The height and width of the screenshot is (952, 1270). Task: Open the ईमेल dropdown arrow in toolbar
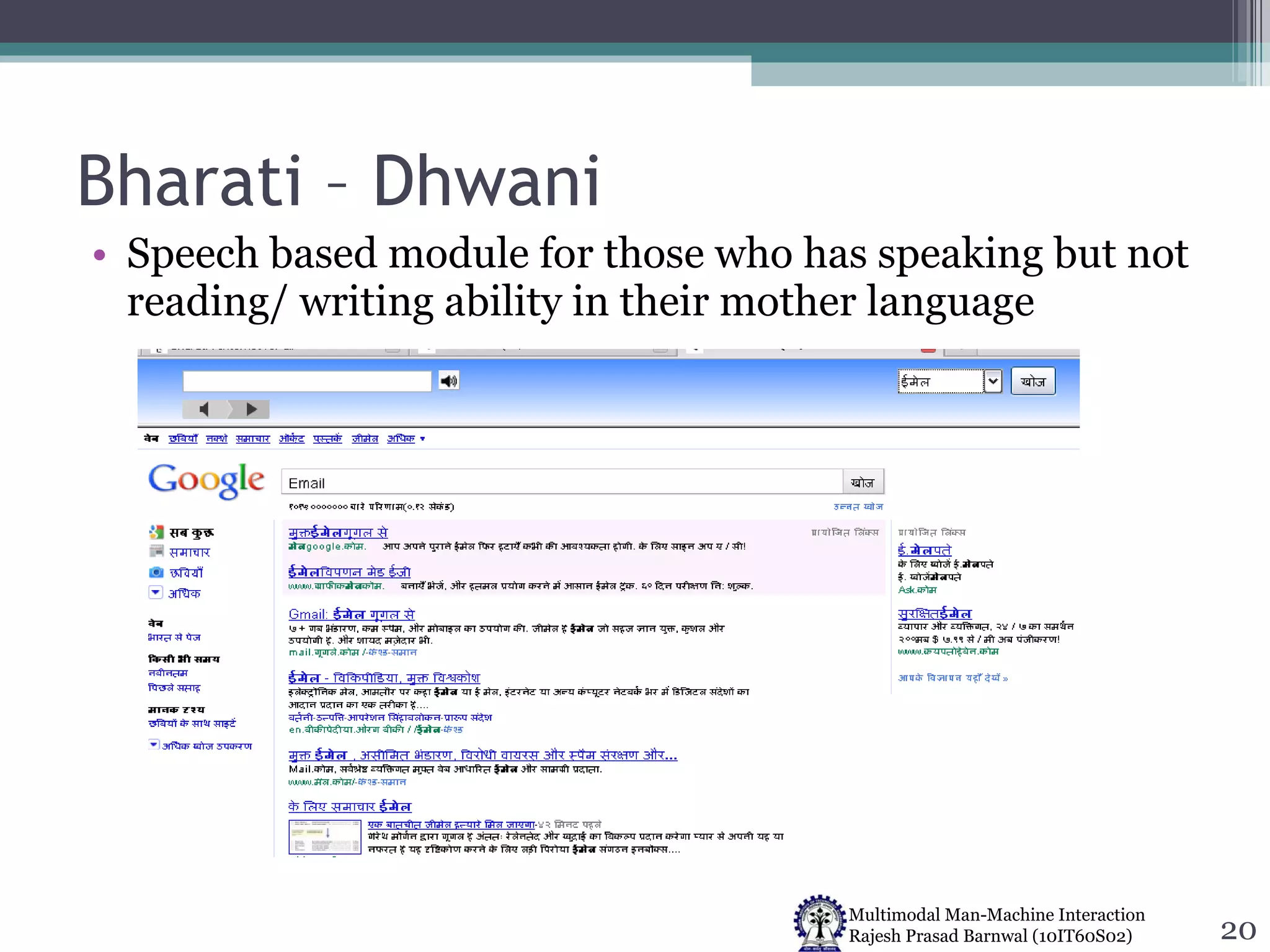(993, 381)
